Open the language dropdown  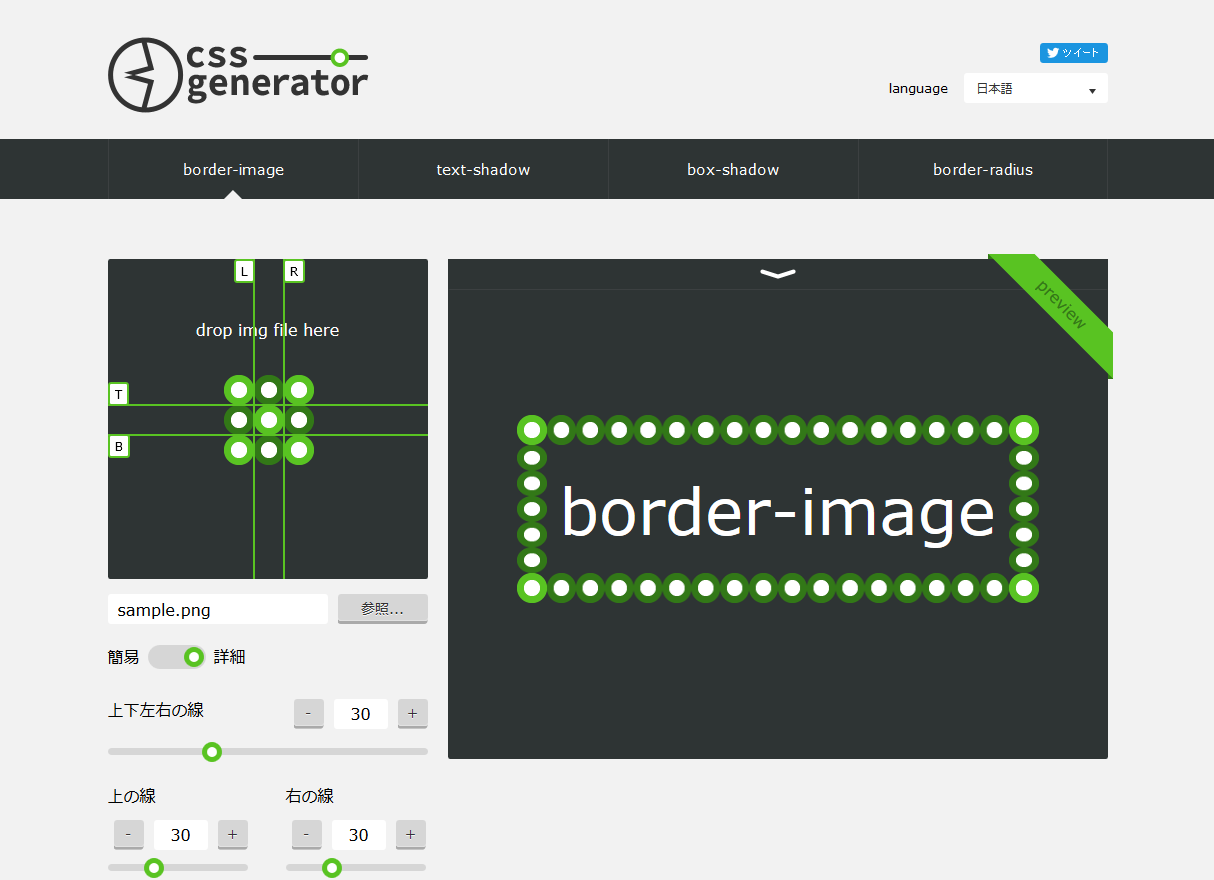tap(1035, 89)
